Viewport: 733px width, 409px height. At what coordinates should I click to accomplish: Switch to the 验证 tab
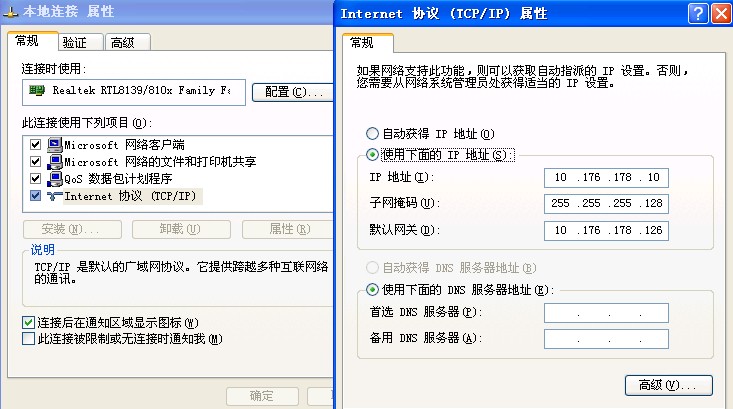point(74,42)
